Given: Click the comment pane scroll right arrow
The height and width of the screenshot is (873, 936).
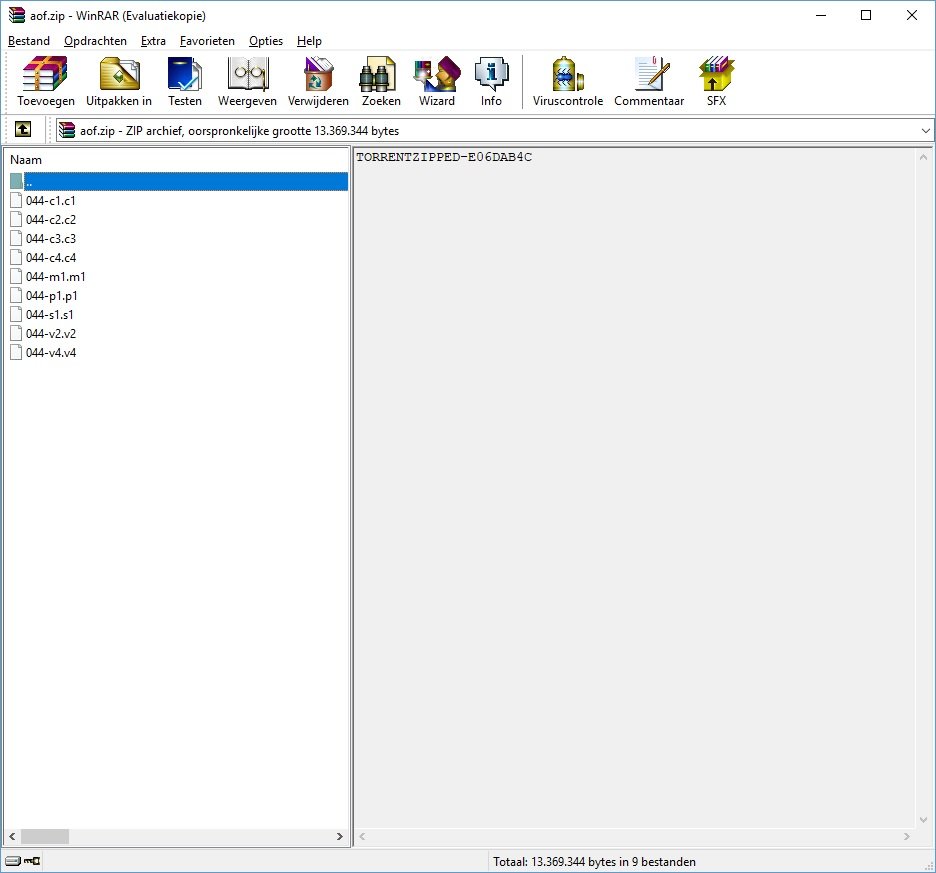Looking at the screenshot, I should [x=907, y=836].
